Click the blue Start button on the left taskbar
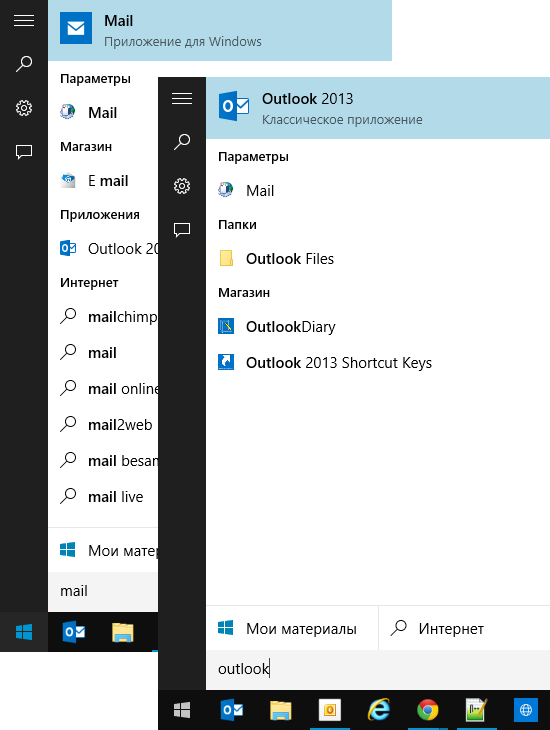The height and width of the screenshot is (730, 550). tap(24, 632)
